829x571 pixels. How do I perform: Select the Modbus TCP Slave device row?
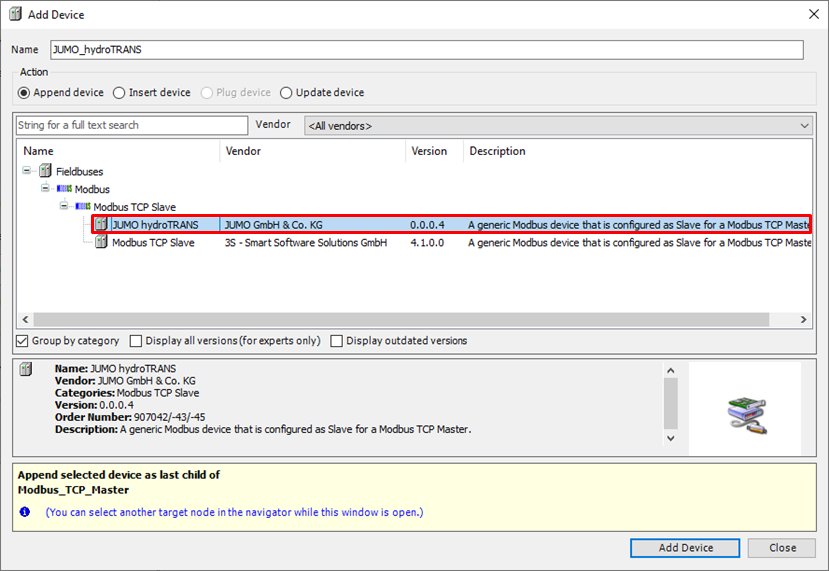[x=453, y=243]
